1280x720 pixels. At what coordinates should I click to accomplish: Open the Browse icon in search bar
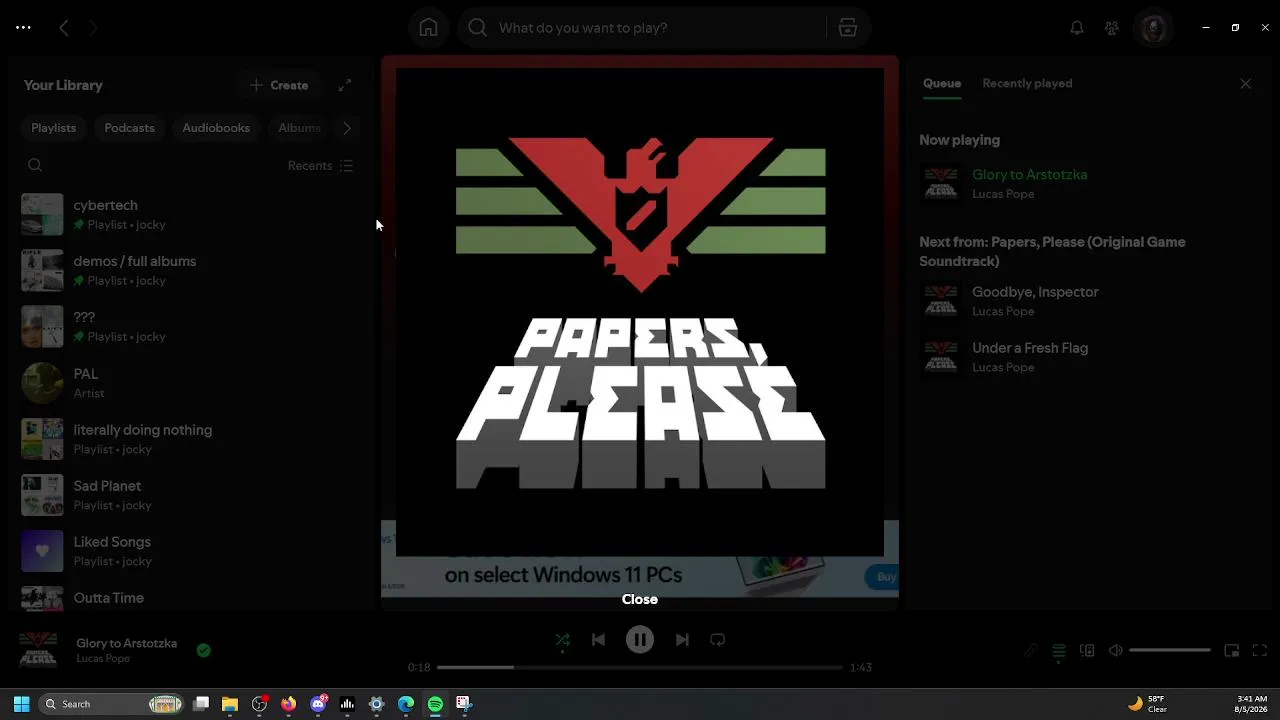tap(848, 28)
